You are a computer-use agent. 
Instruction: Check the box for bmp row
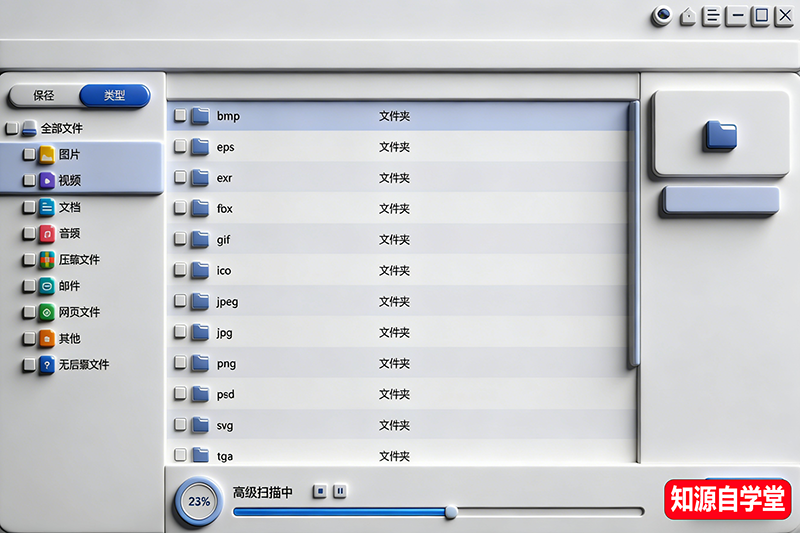click(180, 115)
